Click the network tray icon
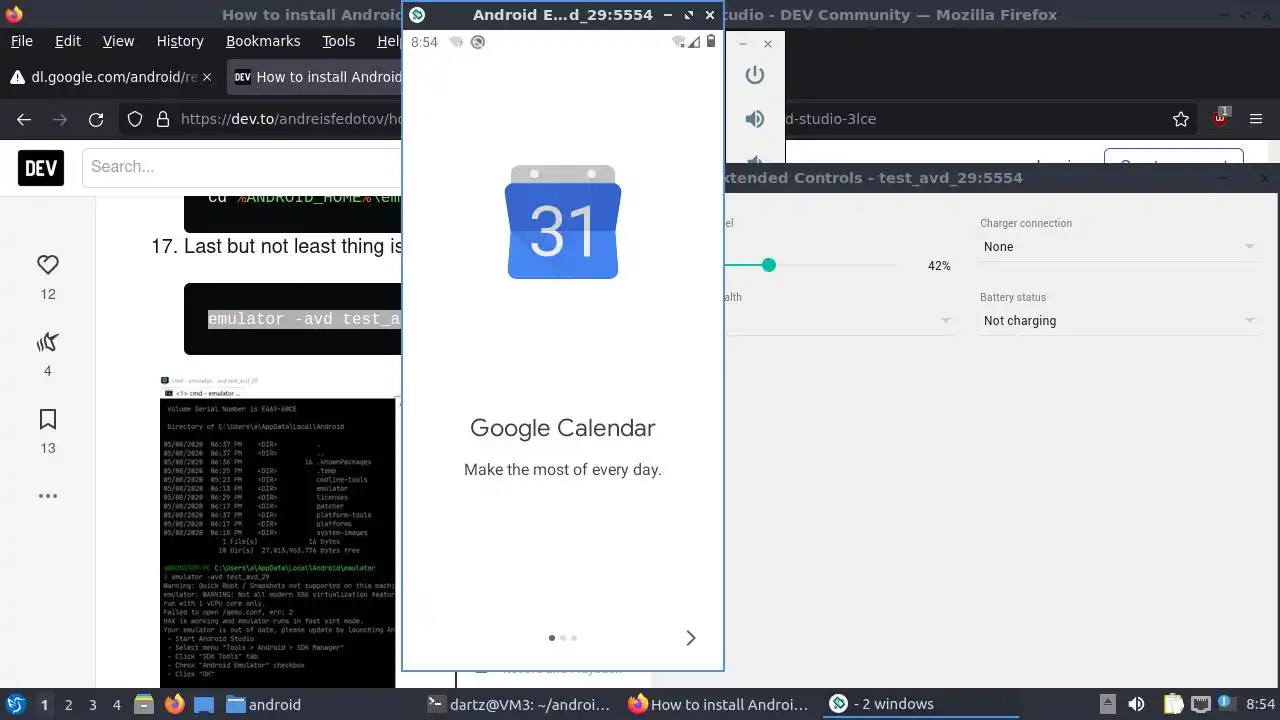 (1201, 704)
